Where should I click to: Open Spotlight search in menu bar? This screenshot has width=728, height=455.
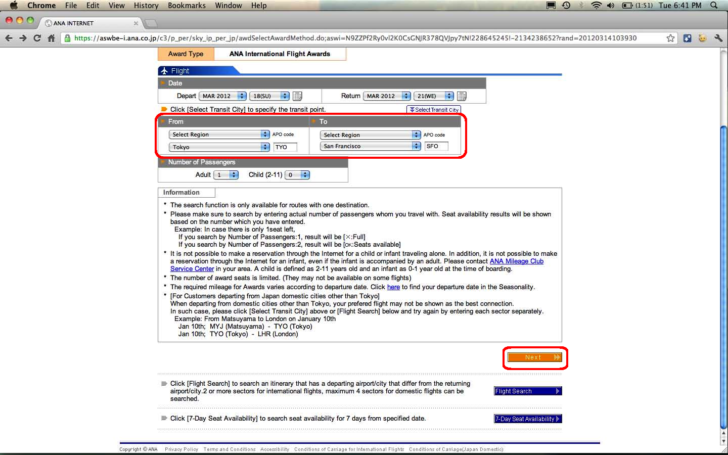coord(714,5)
